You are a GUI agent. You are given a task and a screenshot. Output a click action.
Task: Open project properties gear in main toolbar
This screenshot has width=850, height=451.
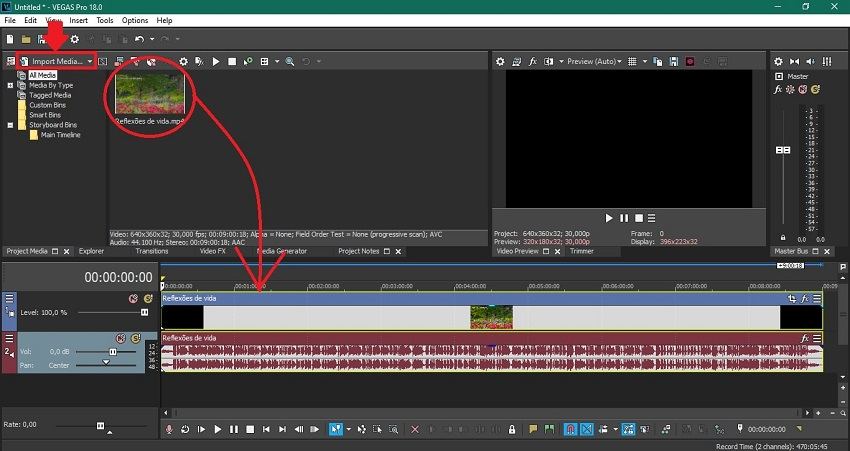74,39
